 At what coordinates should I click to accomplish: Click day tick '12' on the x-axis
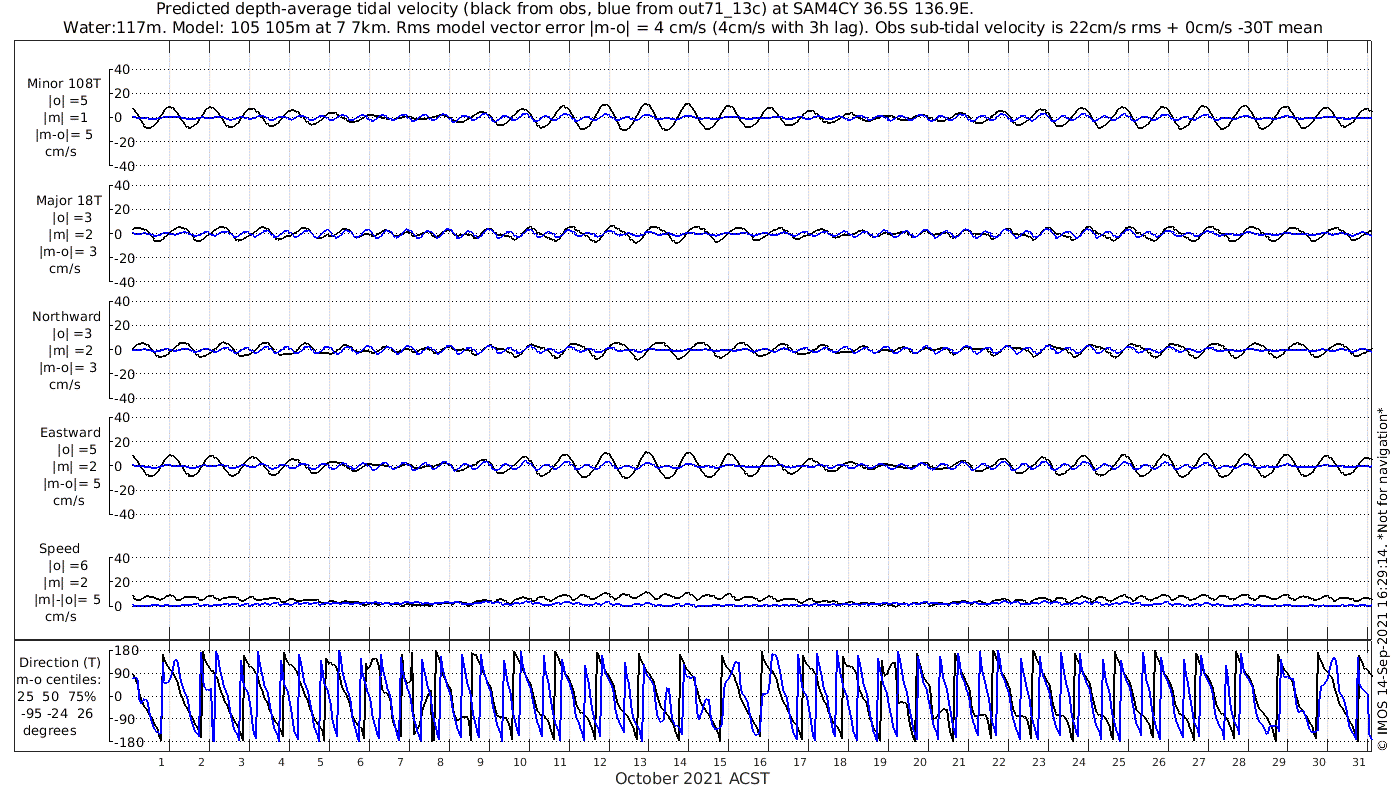(600, 762)
